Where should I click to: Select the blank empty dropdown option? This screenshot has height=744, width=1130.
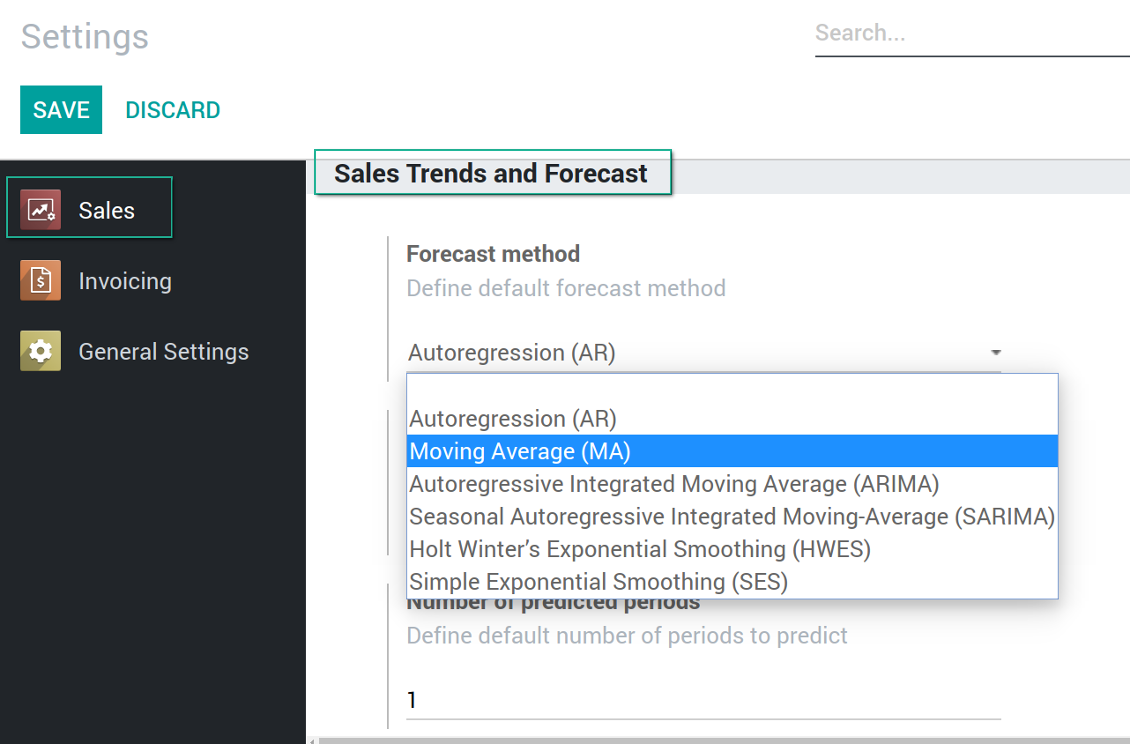[732, 389]
